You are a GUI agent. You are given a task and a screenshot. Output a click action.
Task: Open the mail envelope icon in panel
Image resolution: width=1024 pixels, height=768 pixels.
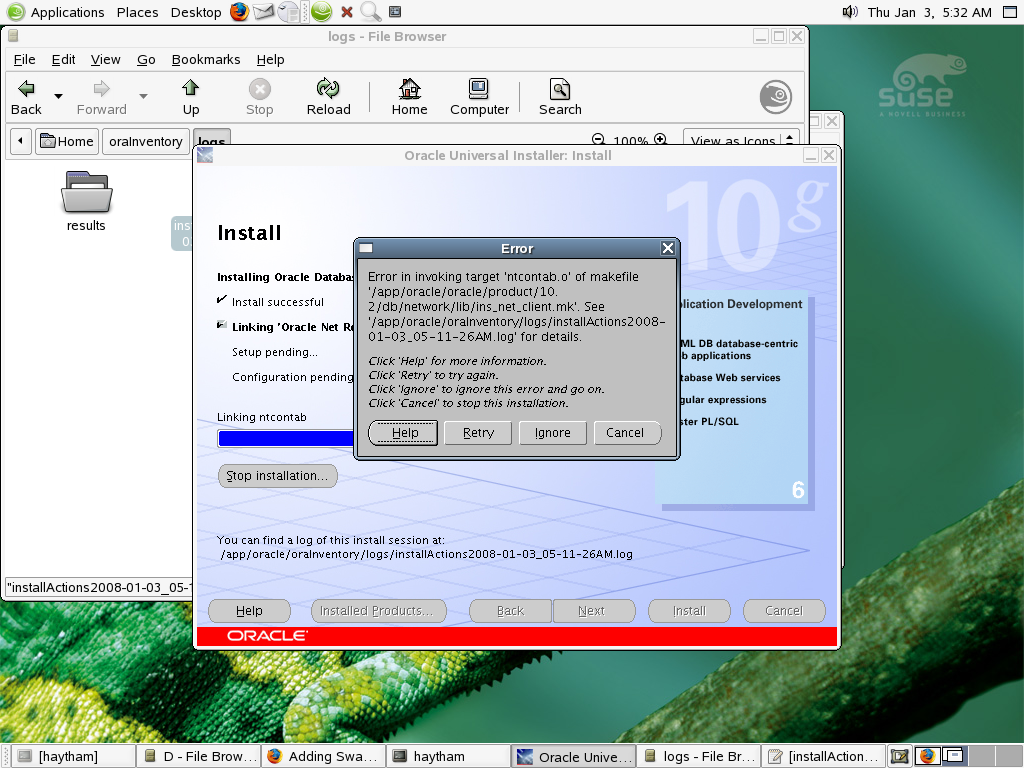coord(263,12)
